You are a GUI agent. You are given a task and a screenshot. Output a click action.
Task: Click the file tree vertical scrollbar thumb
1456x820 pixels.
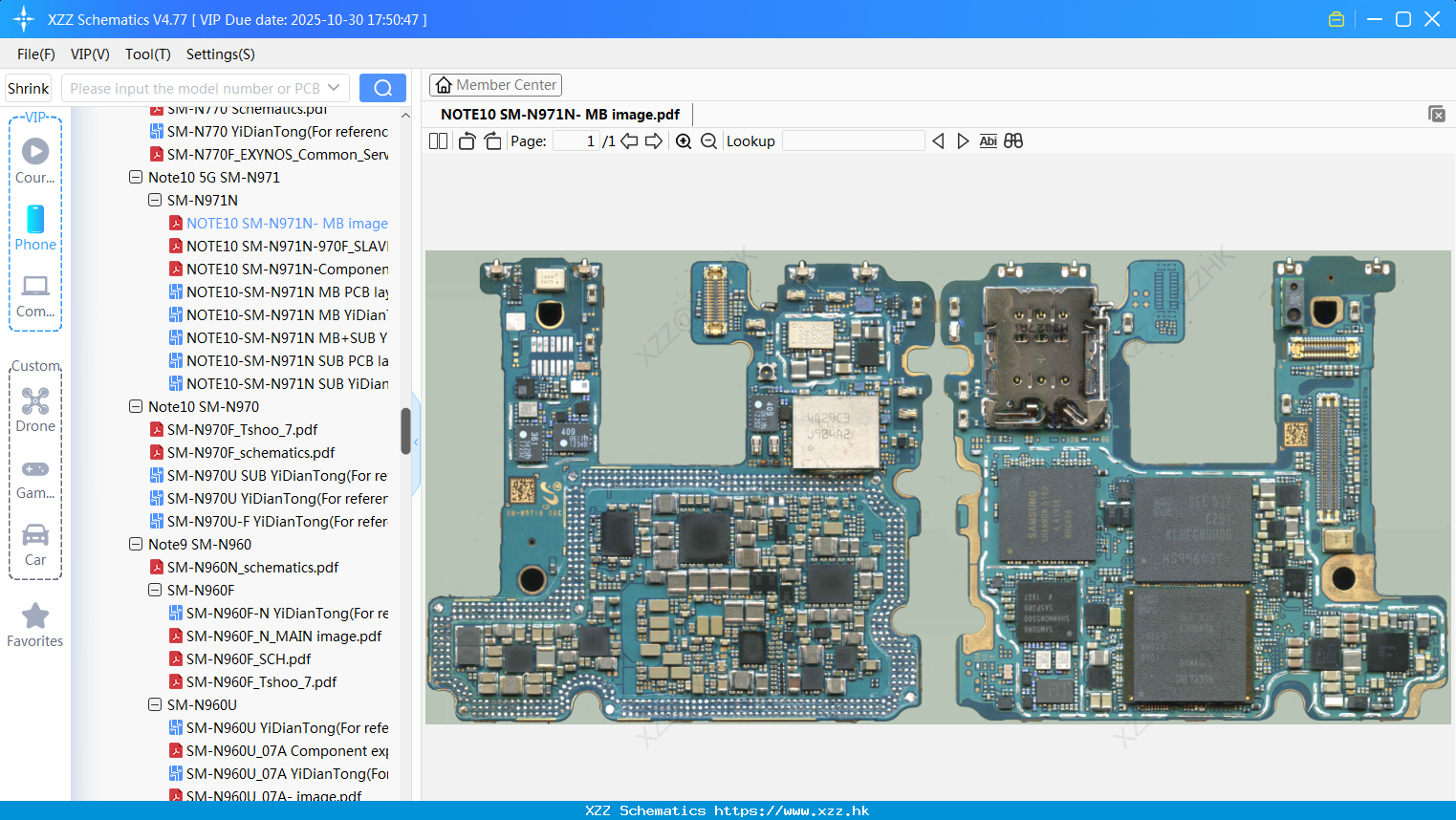(405, 431)
